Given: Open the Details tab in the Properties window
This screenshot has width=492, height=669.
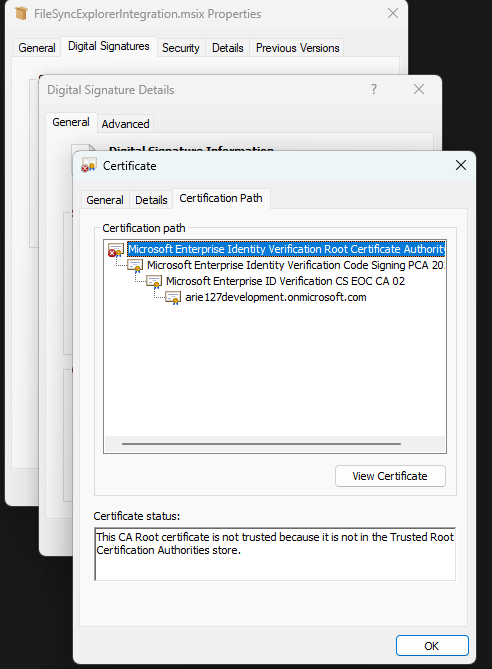Looking at the screenshot, I should coord(227,48).
